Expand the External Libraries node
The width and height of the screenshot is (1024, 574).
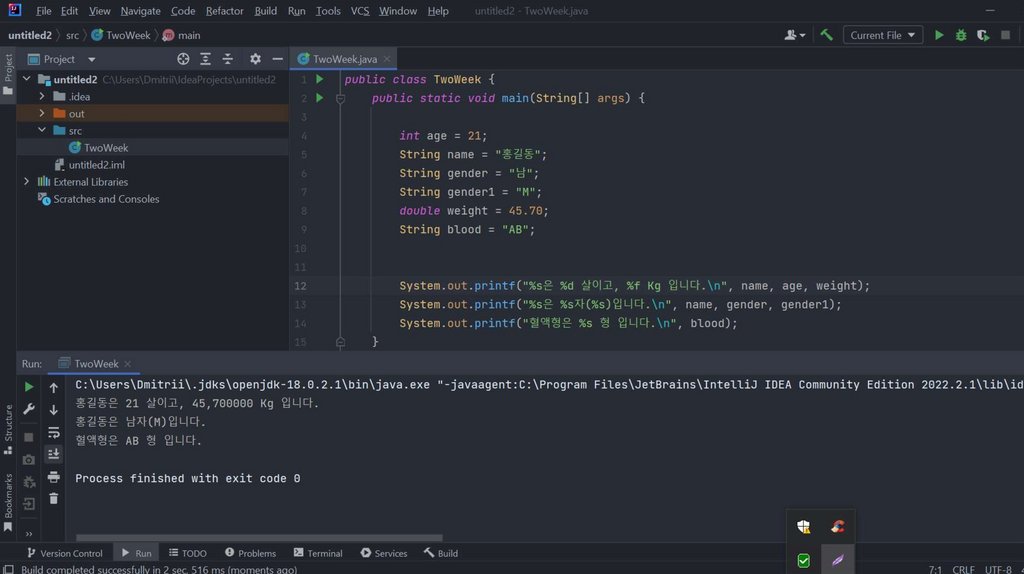coord(27,182)
